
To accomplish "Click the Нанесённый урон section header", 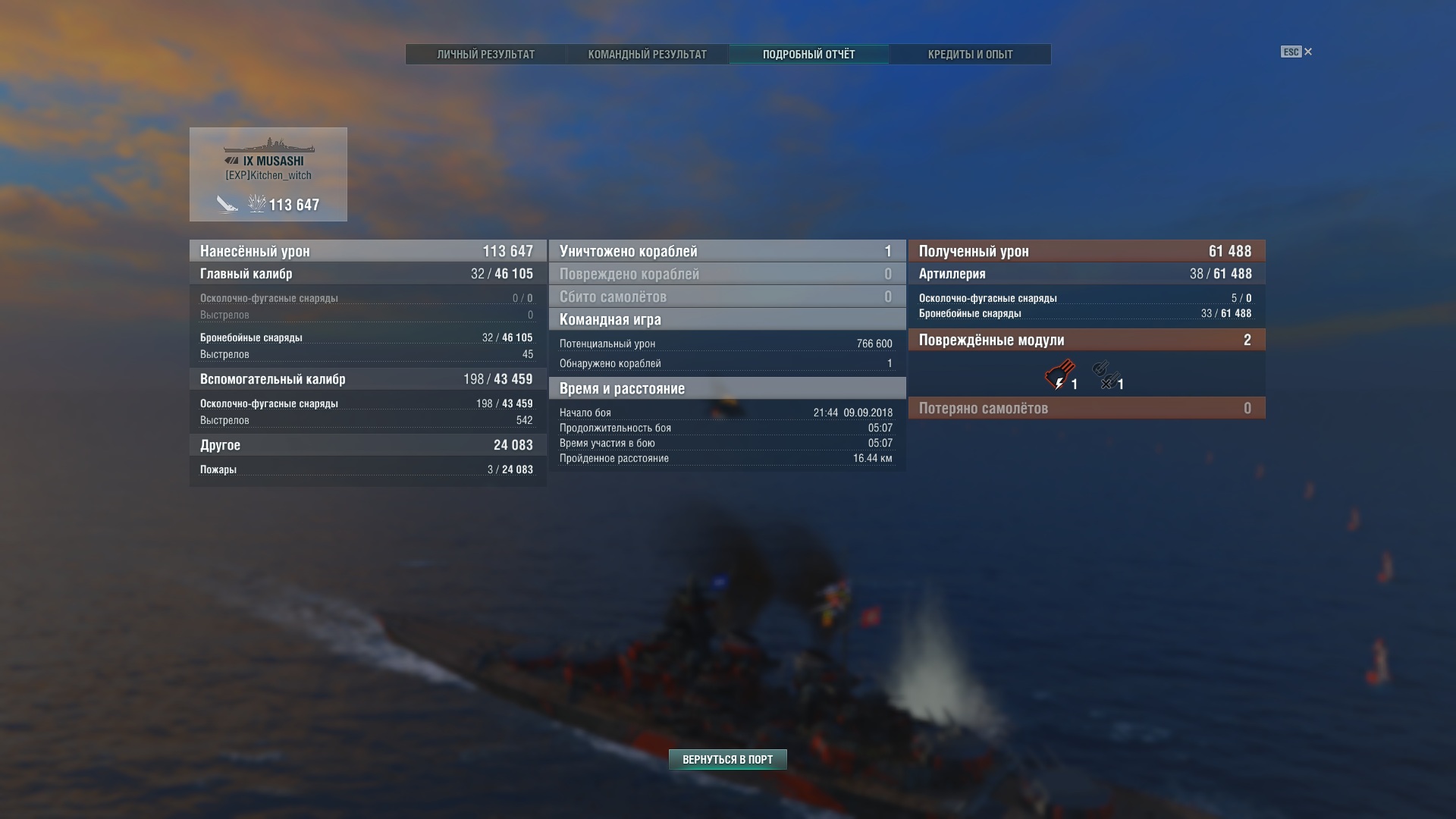I will click(368, 251).
